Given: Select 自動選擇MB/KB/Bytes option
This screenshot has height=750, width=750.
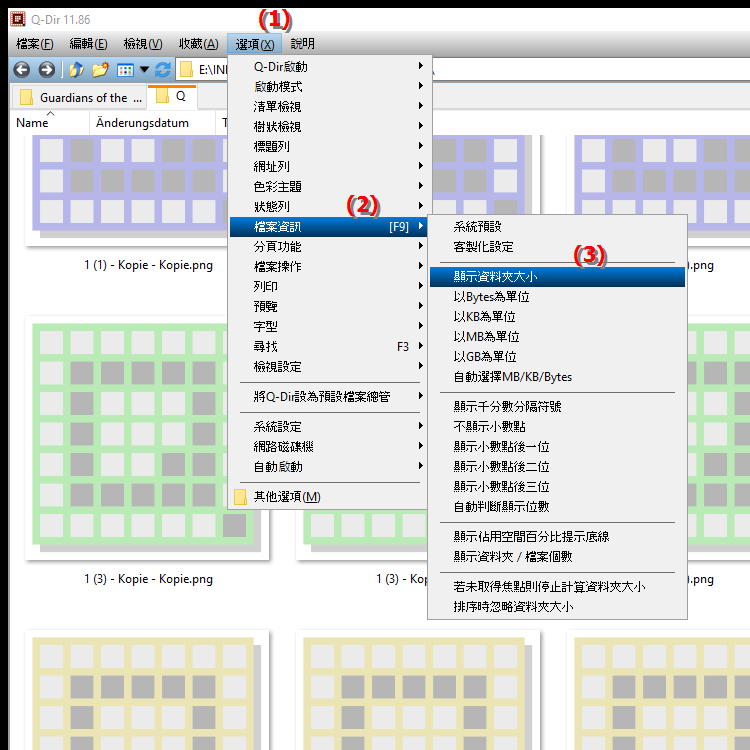Looking at the screenshot, I should [x=557, y=377].
